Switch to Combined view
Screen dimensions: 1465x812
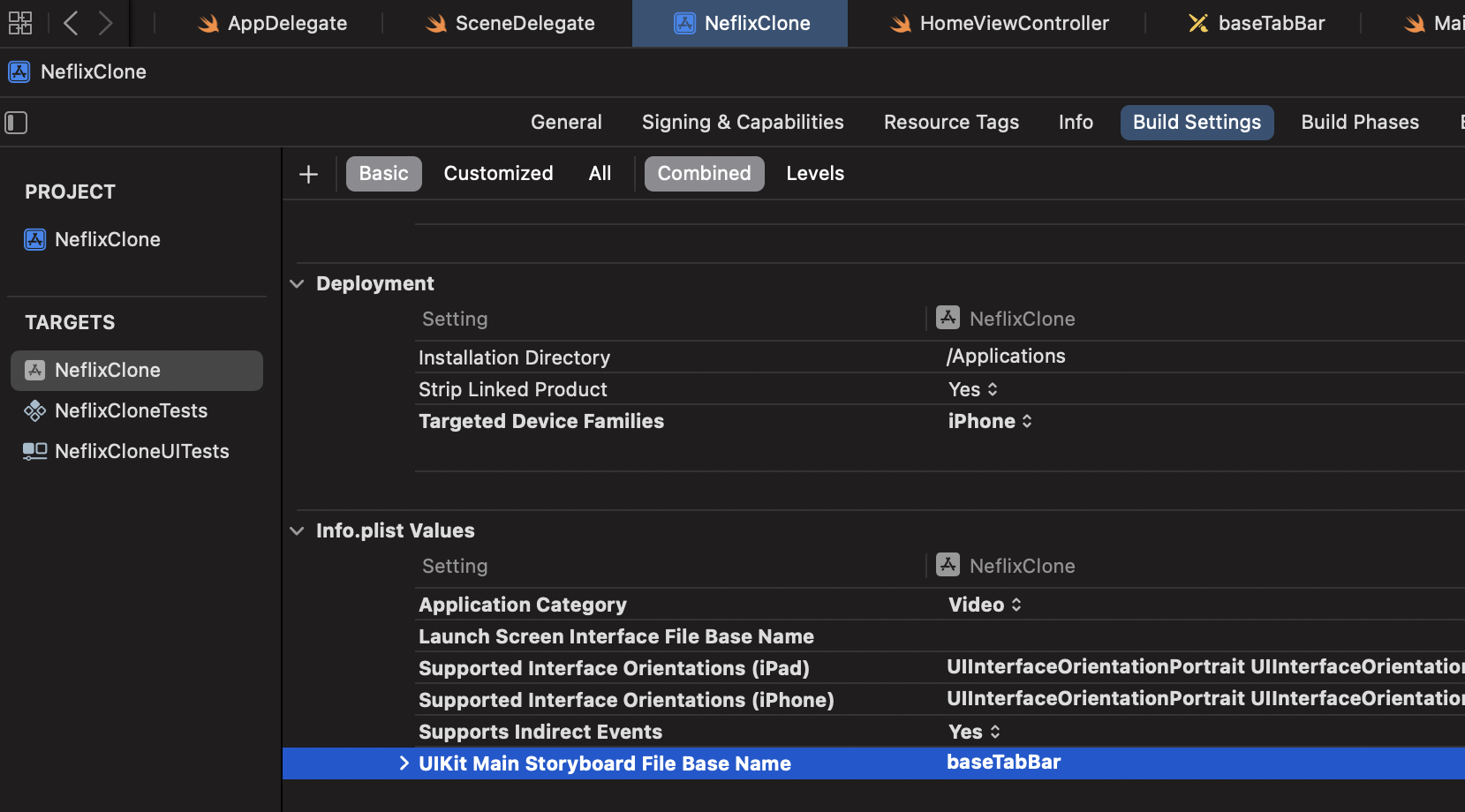[x=704, y=174]
